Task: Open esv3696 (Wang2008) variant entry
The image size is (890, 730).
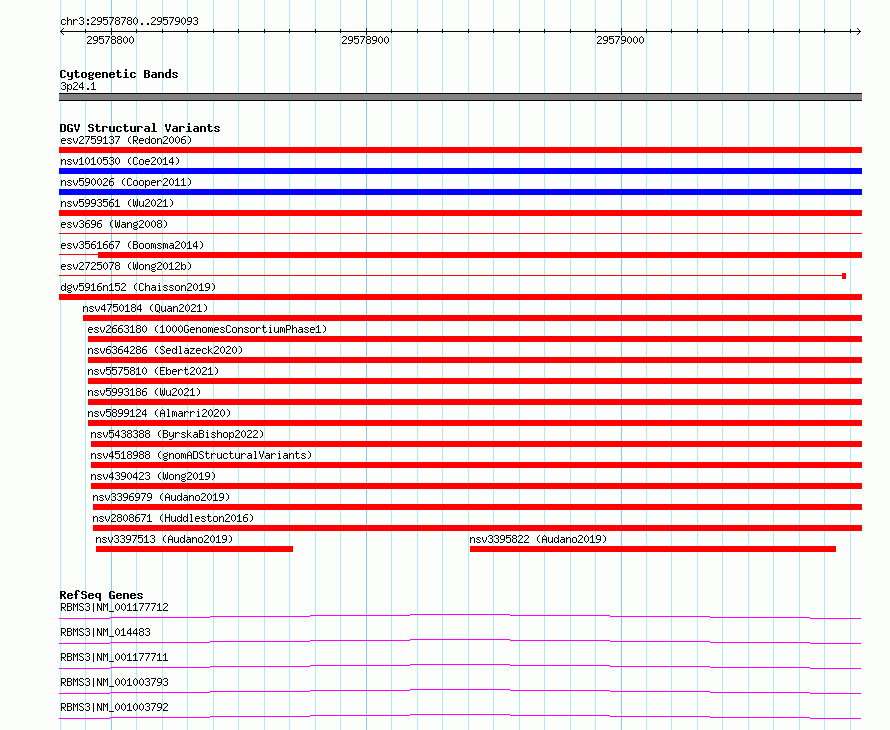Action: (x=114, y=224)
